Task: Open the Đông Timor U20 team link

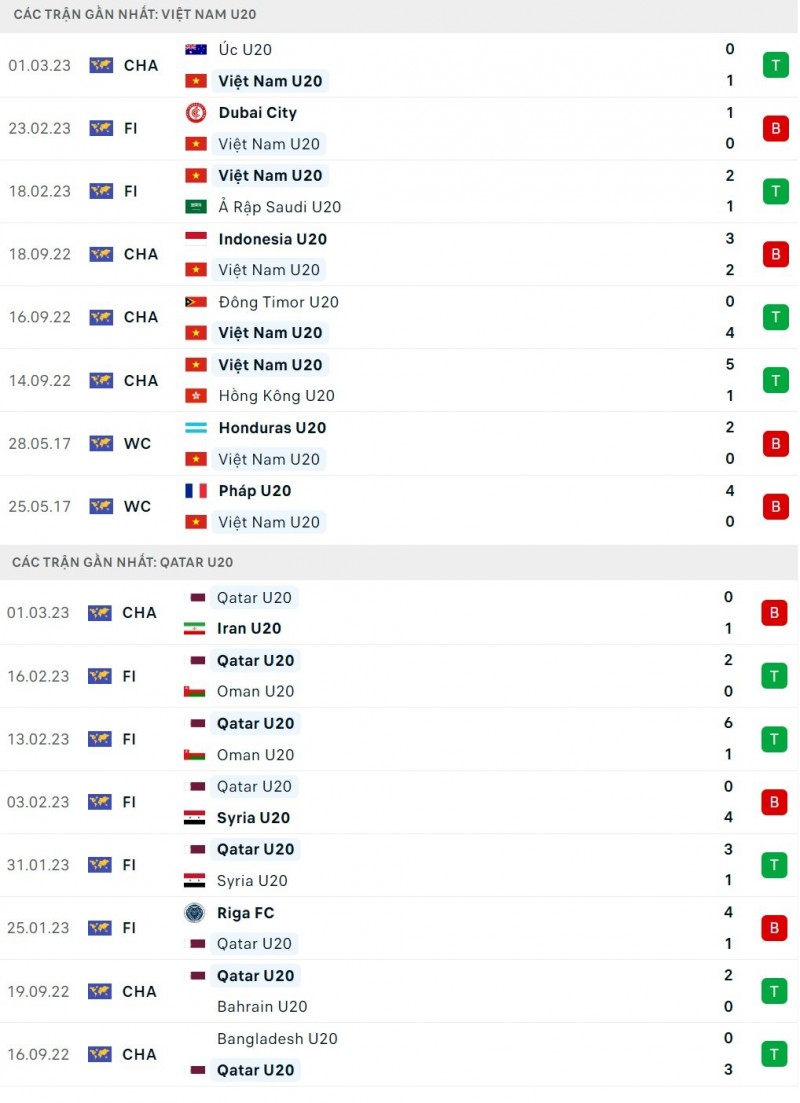Action: (x=278, y=302)
